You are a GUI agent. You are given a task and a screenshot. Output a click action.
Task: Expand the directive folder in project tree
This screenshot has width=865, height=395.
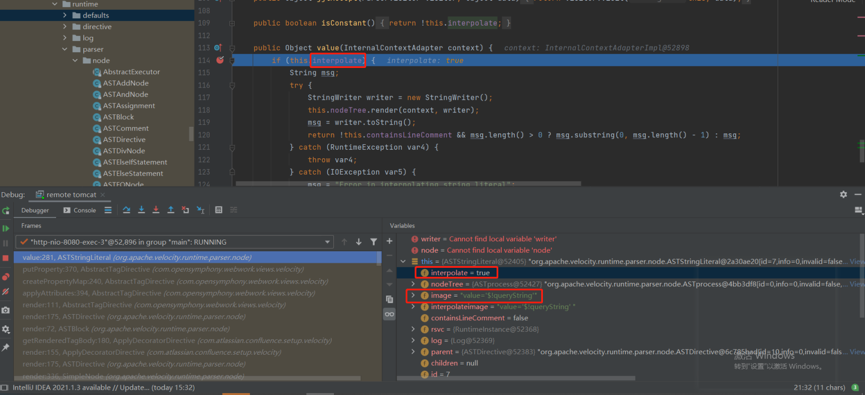coord(65,26)
